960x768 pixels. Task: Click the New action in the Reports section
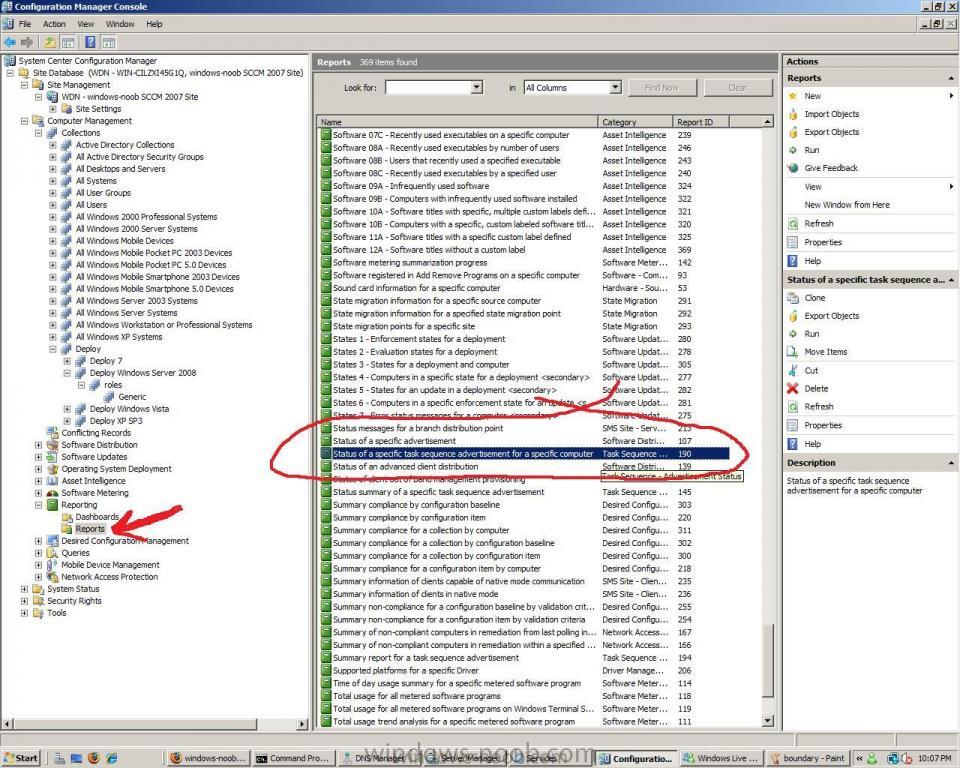tap(812, 96)
